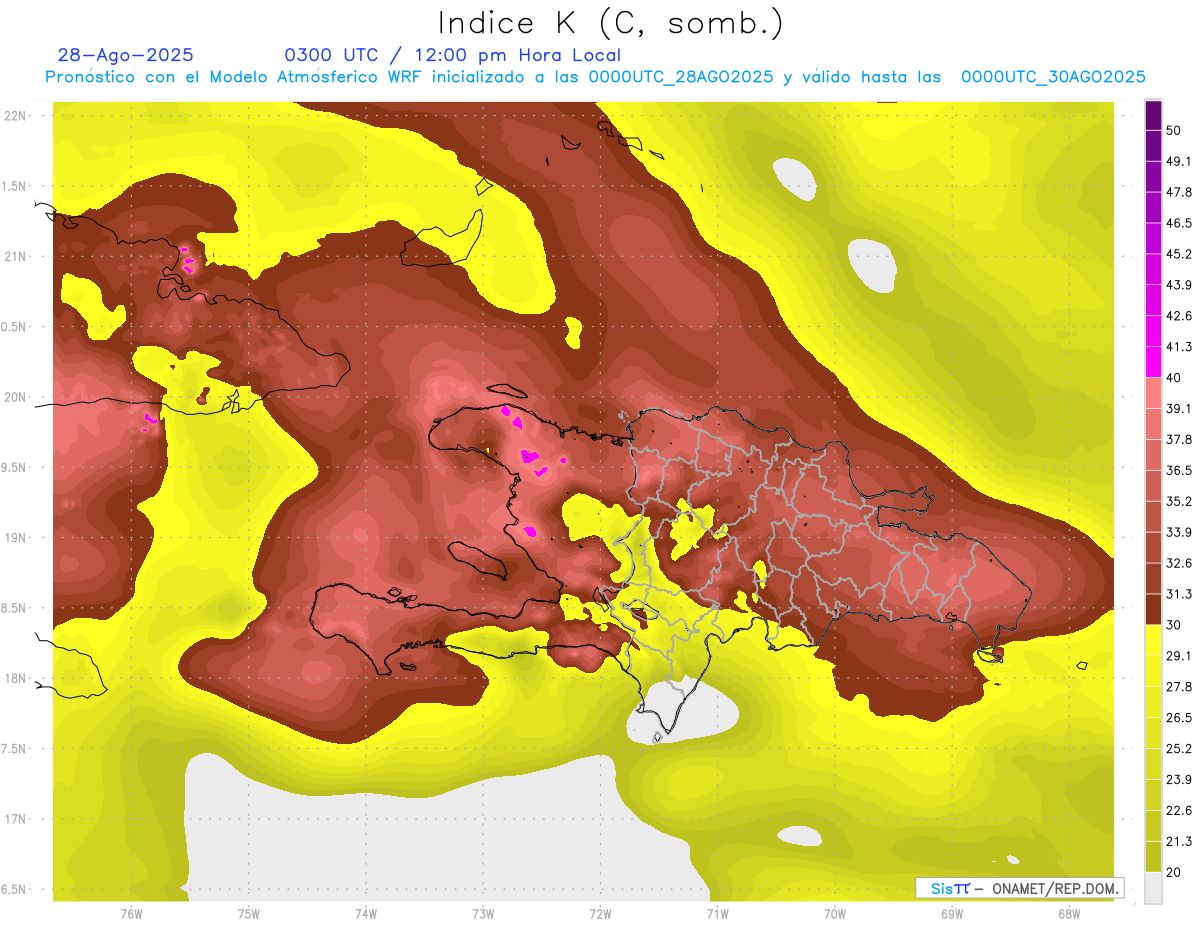Click the '74W' longitude axis label
This screenshot has width=1200, height=927.
point(366,914)
